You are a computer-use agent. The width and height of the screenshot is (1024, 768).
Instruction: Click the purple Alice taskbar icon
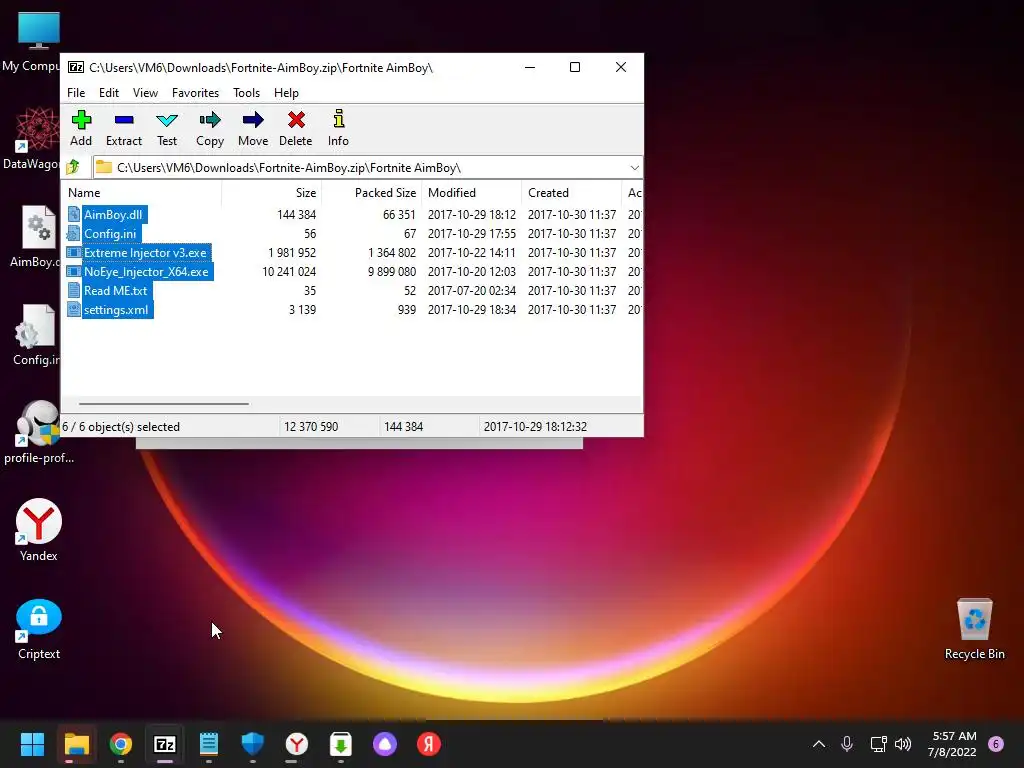point(385,744)
